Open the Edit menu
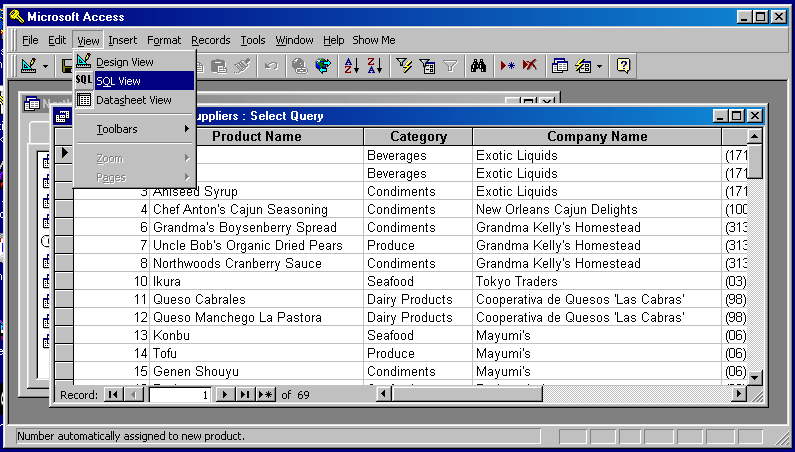This screenshot has width=795, height=452. pyautogui.click(x=57, y=40)
